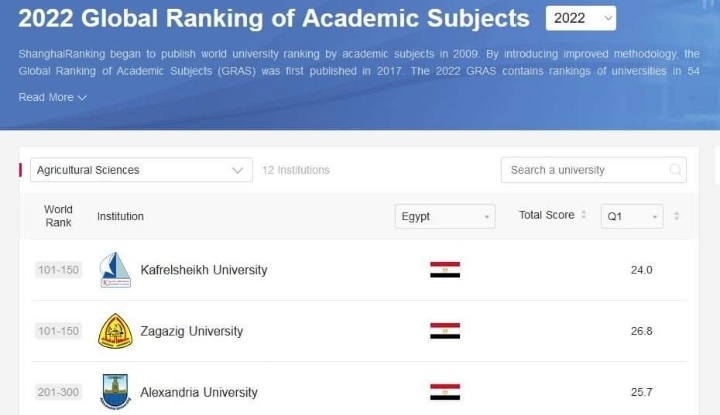The image size is (720, 415).
Task: Sort the Q1 indicator column
Action: tap(677, 216)
